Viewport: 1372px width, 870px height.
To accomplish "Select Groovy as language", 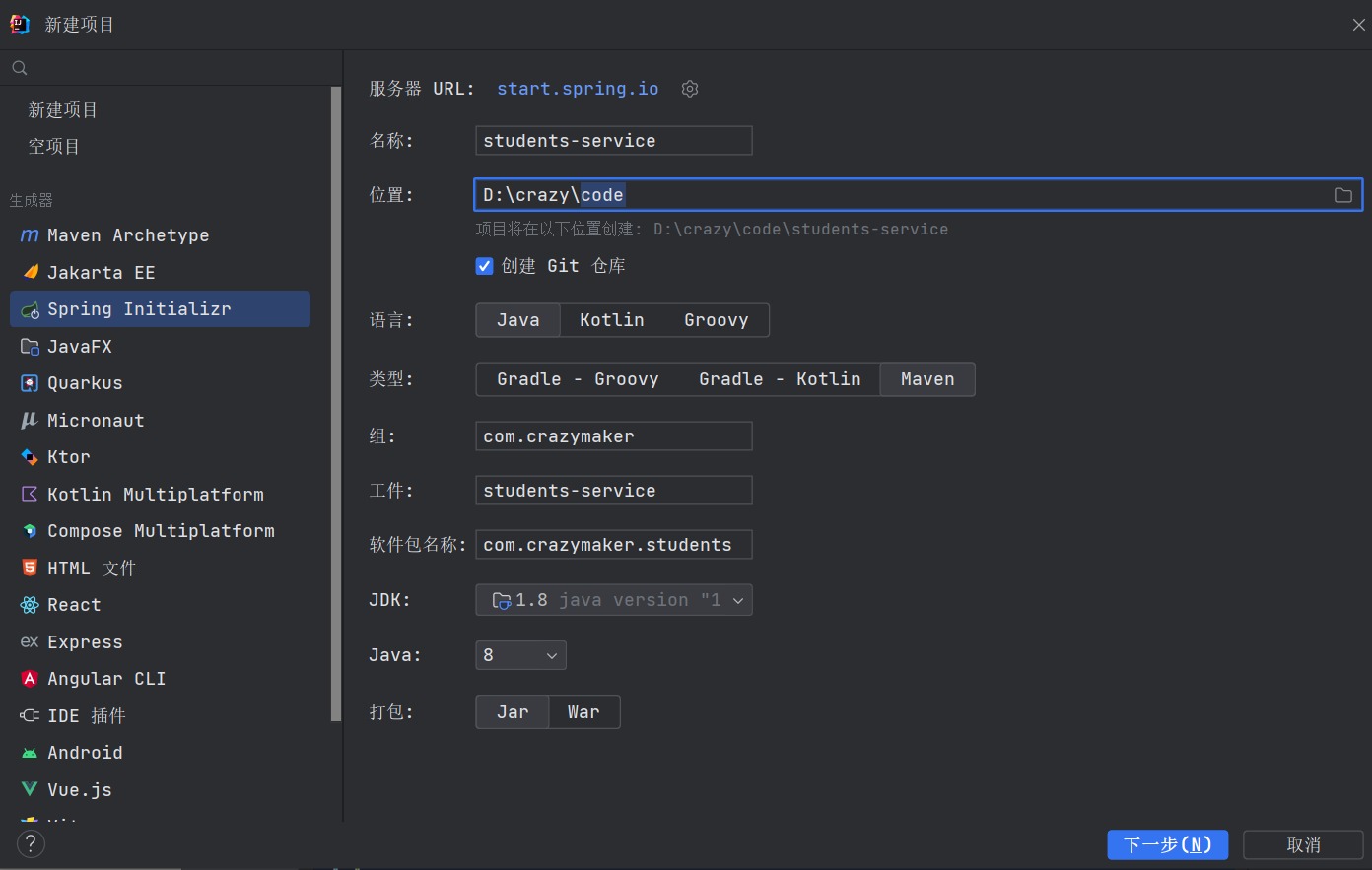I will coord(717,320).
